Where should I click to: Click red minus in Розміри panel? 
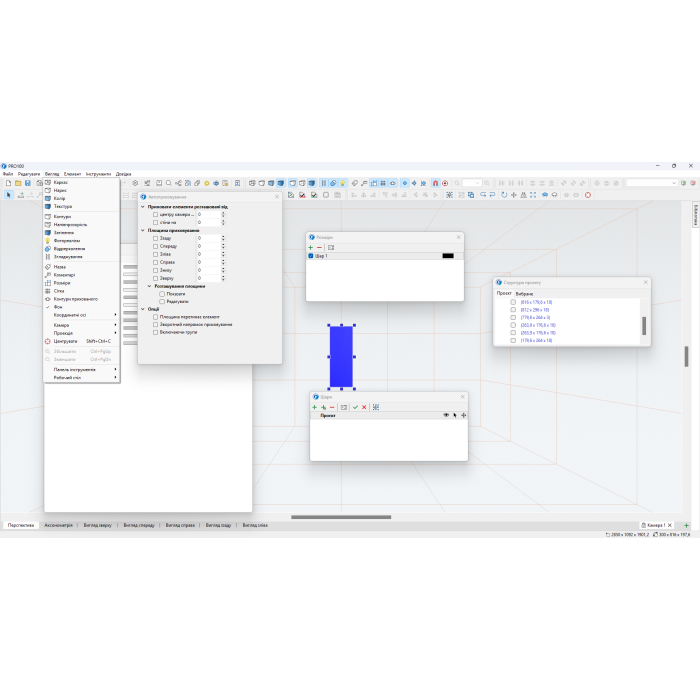(x=319, y=247)
